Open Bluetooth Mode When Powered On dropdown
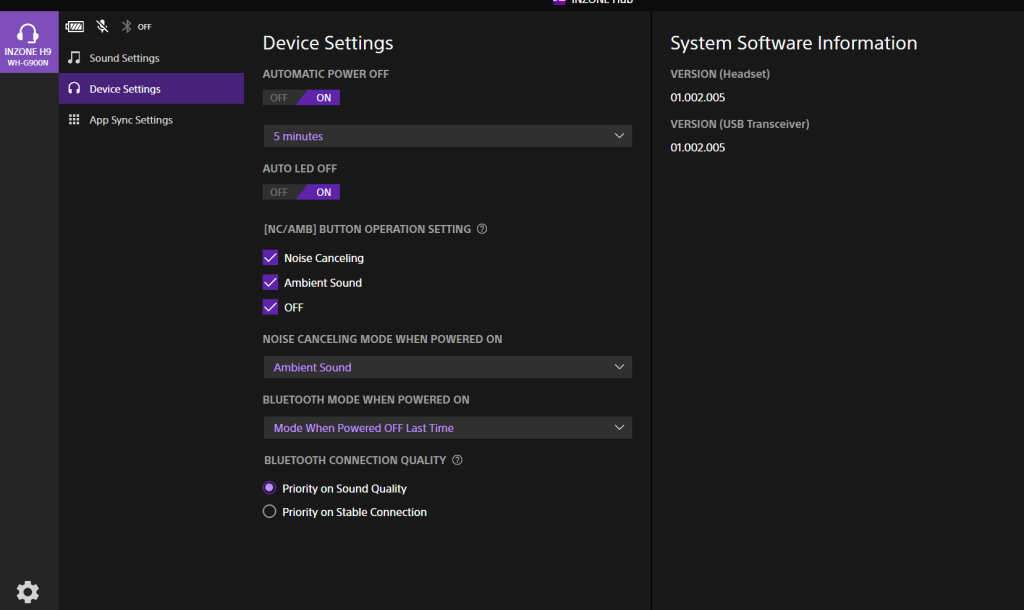The image size is (1024, 610). 447,428
